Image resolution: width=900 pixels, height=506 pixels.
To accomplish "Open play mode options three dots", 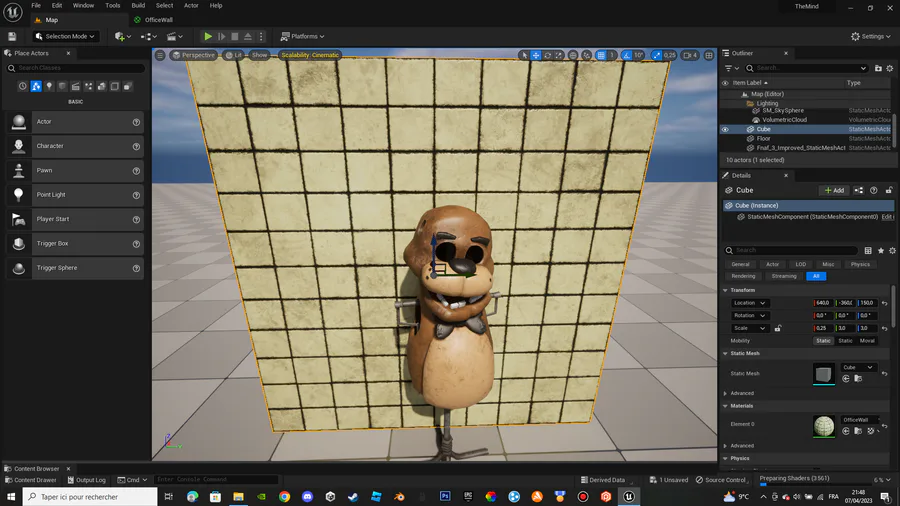I will tap(261, 36).
